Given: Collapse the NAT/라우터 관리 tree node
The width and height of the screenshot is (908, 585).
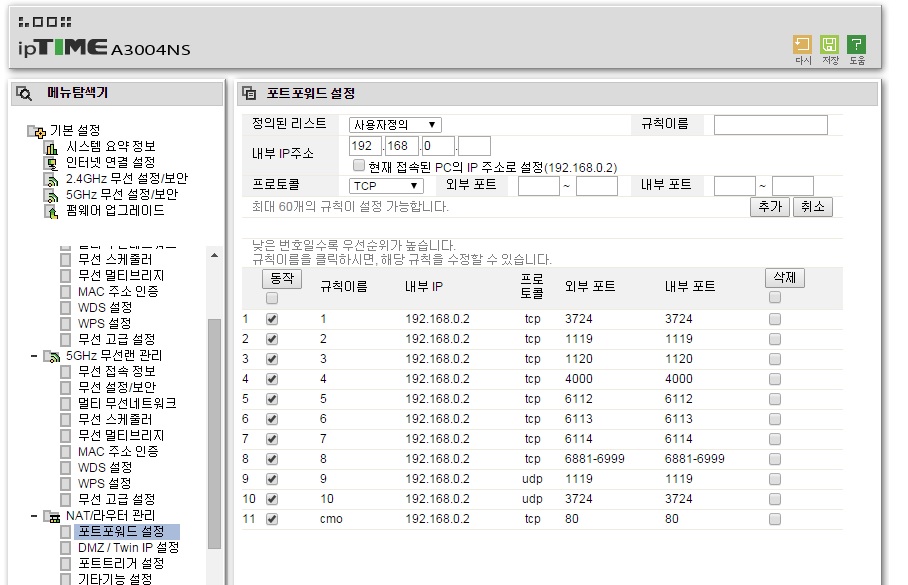Looking at the screenshot, I should pos(34,515).
